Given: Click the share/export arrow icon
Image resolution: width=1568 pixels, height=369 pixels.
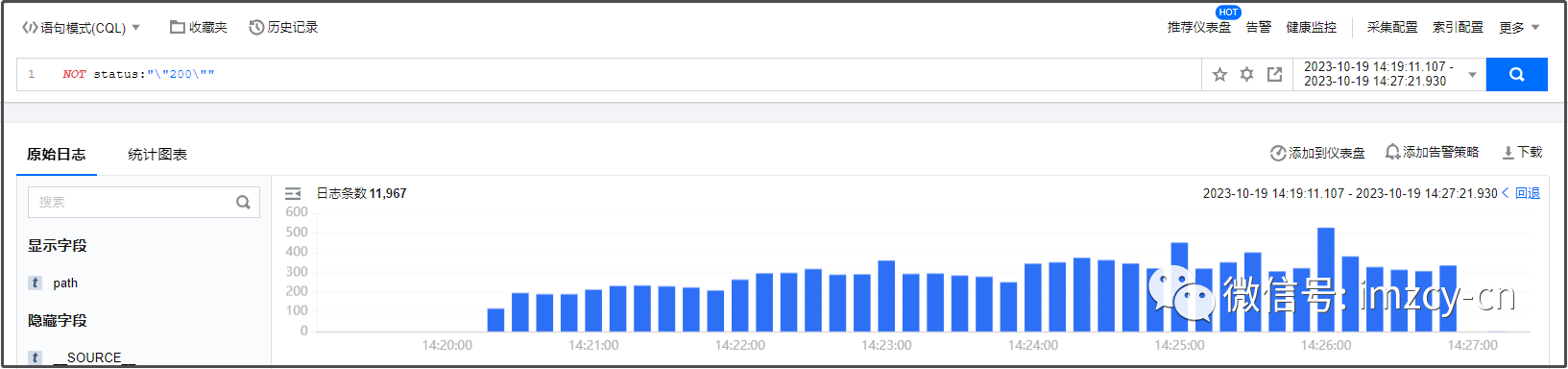Looking at the screenshot, I should [x=1274, y=74].
